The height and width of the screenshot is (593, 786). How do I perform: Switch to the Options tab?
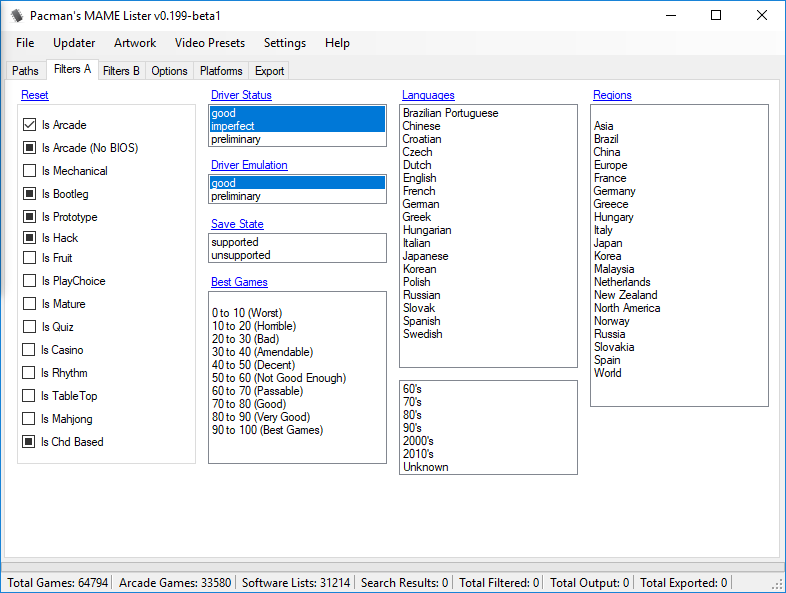[169, 71]
